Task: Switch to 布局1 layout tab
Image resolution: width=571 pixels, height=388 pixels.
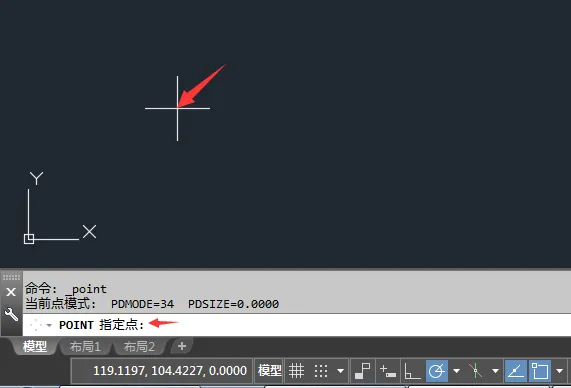Action: tap(85, 346)
